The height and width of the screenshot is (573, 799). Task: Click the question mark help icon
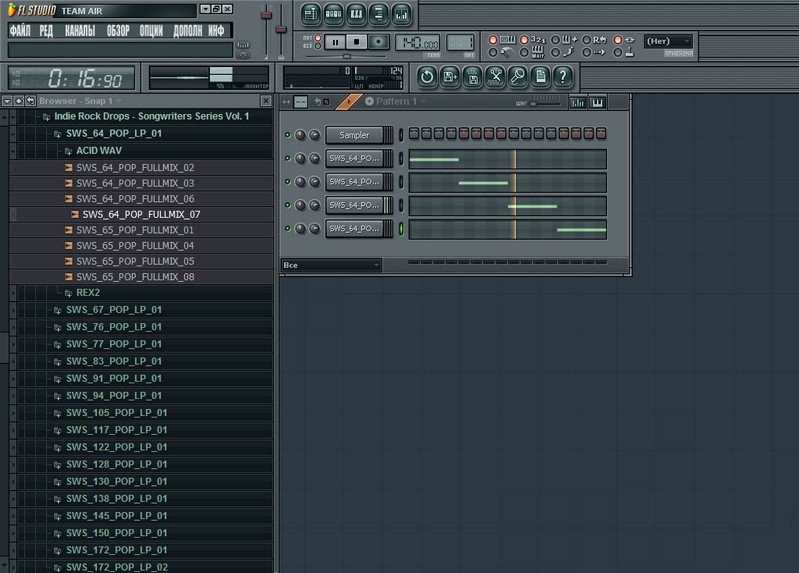(563, 76)
